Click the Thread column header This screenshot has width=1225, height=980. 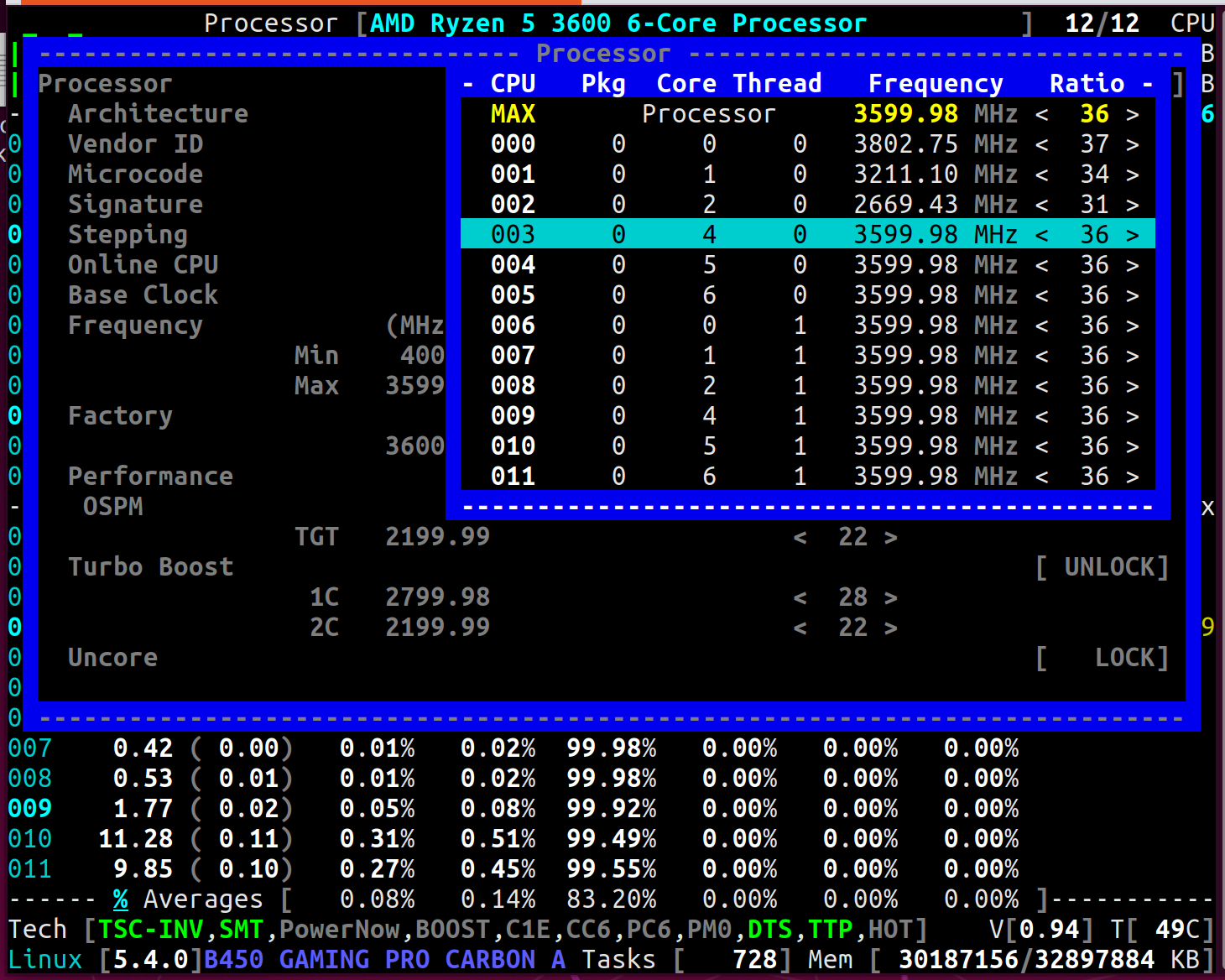click(x=777, y=83)
